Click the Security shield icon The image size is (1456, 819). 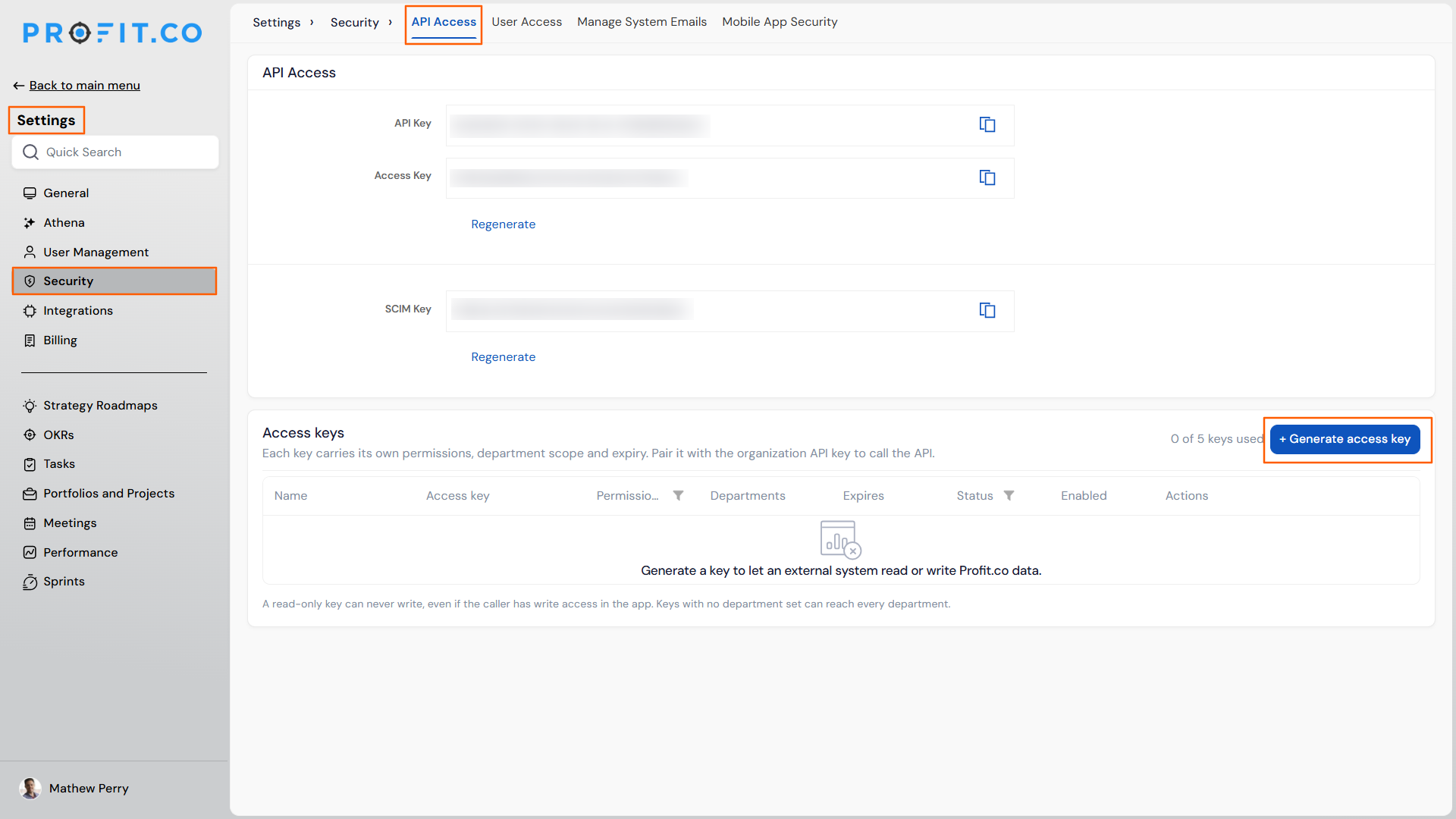pos(30,281)
